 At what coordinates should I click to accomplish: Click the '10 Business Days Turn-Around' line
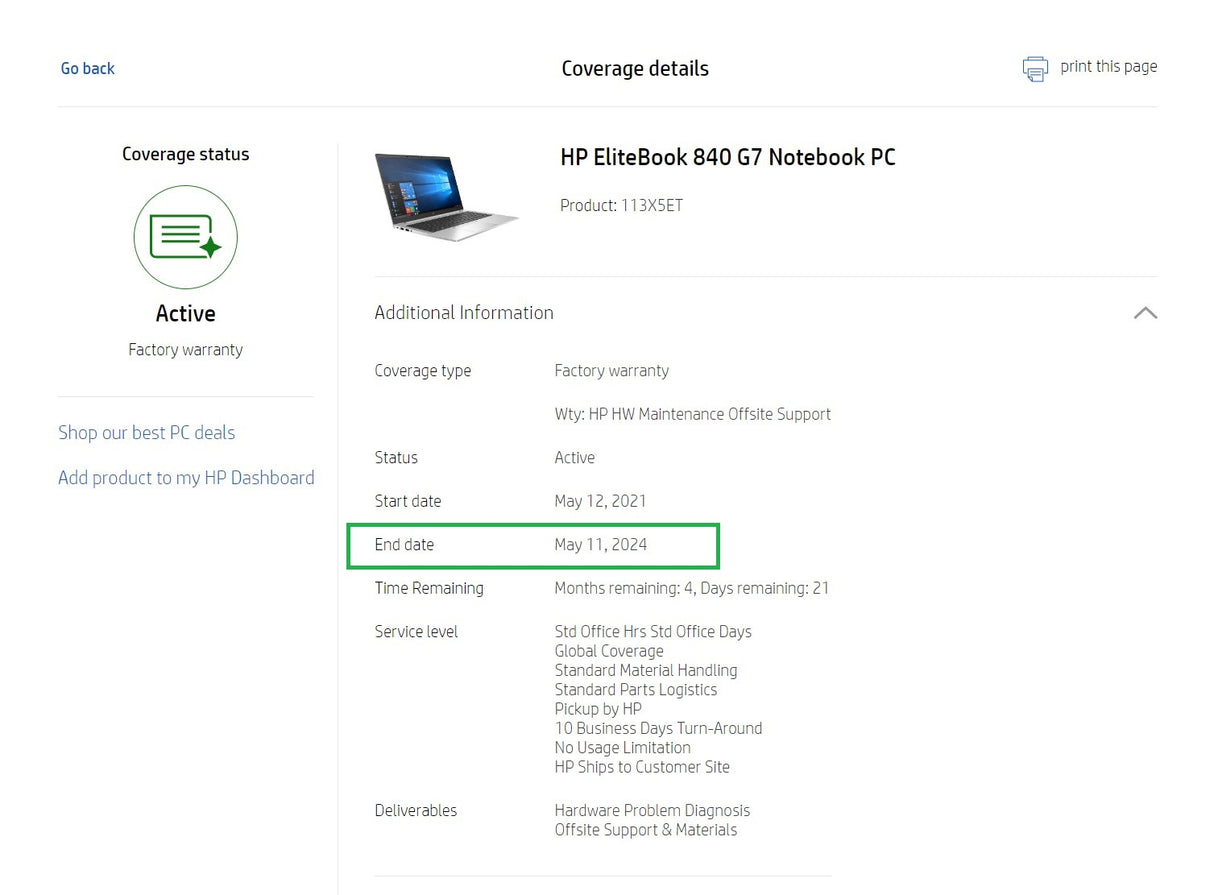658,729
